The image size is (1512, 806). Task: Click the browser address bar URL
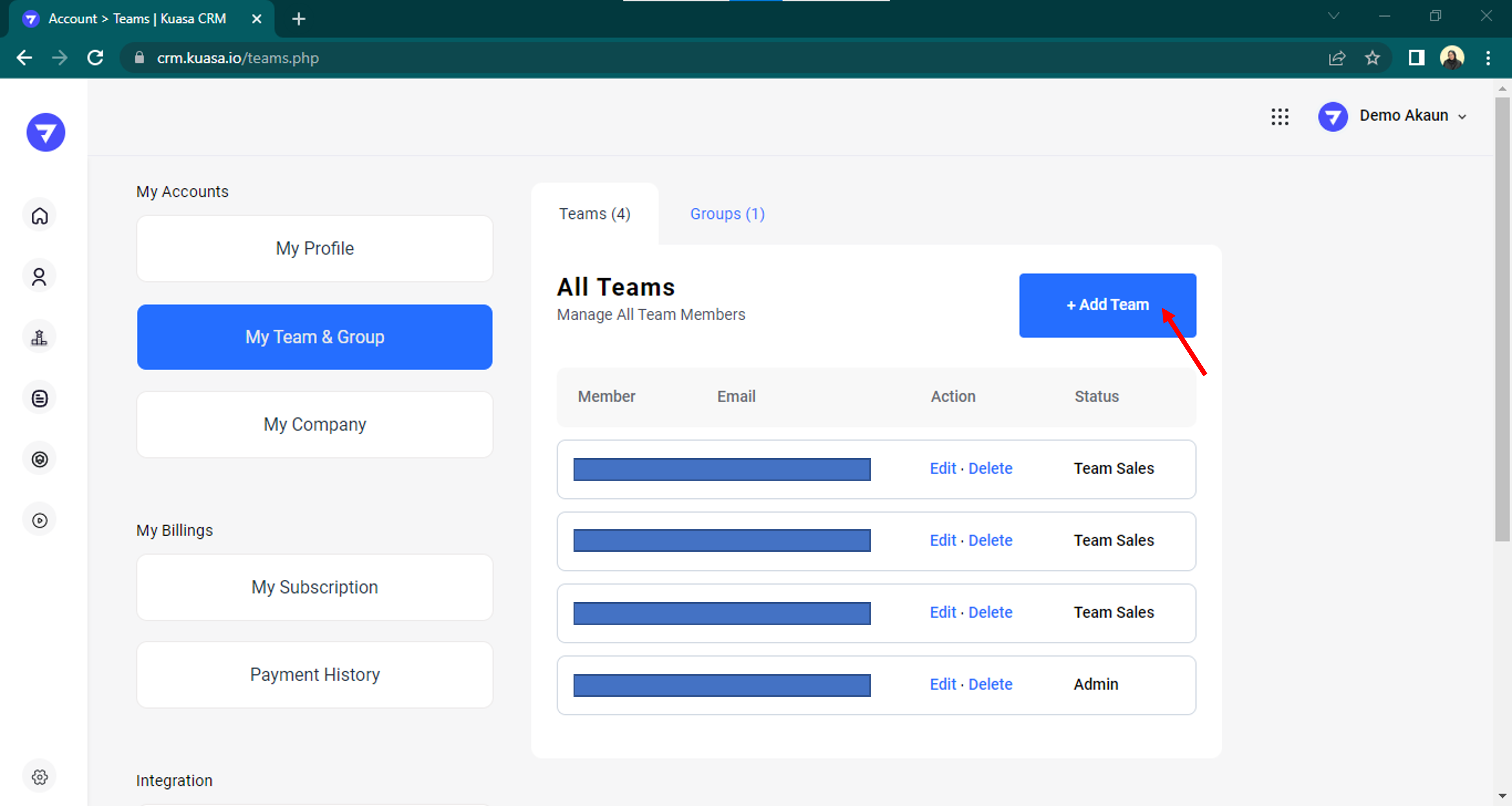[x=238, y=57]
